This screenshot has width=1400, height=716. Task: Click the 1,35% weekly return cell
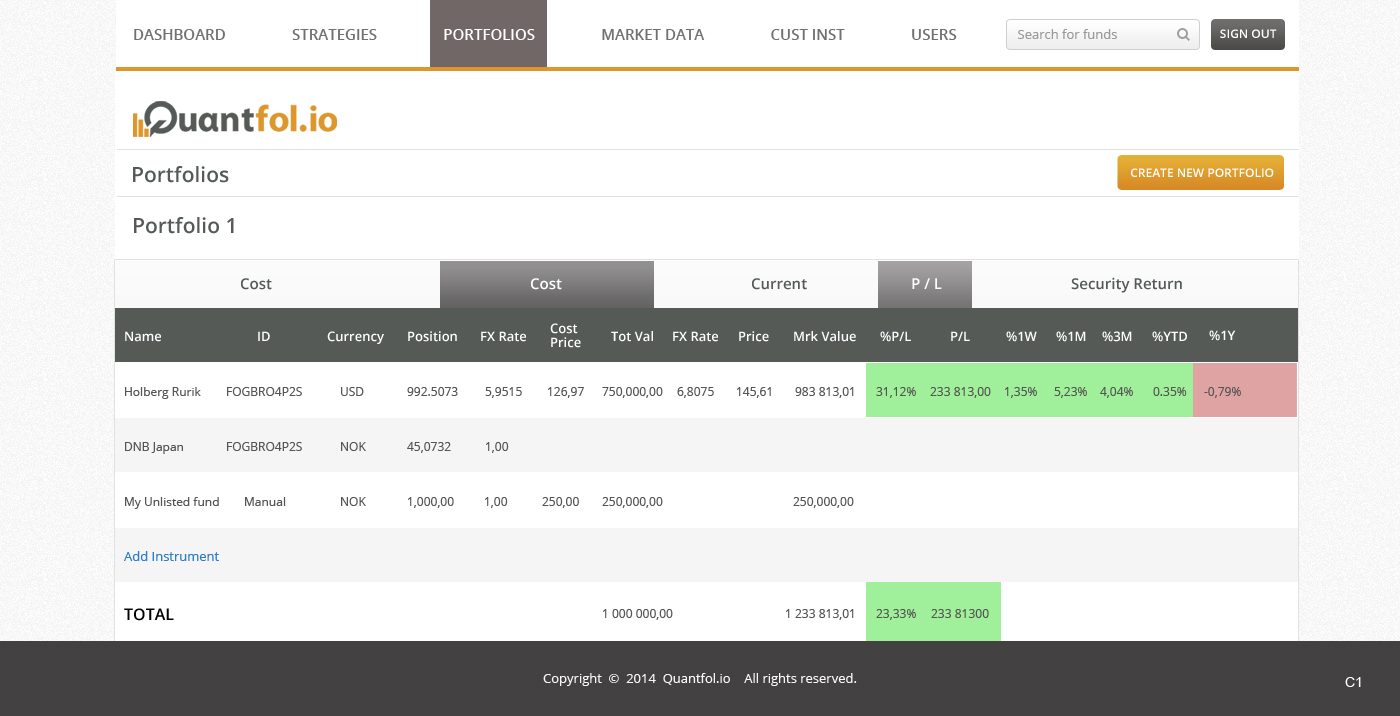(x=1021, y=391)
